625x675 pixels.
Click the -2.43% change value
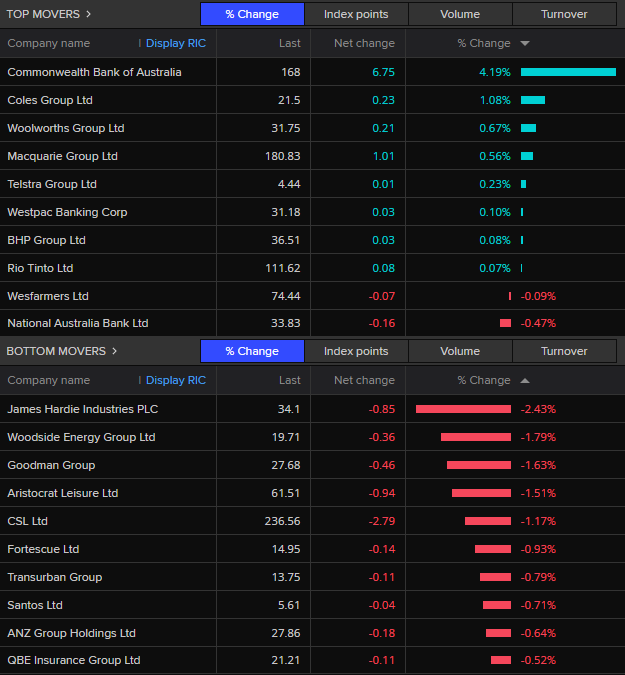coord(538,409)
